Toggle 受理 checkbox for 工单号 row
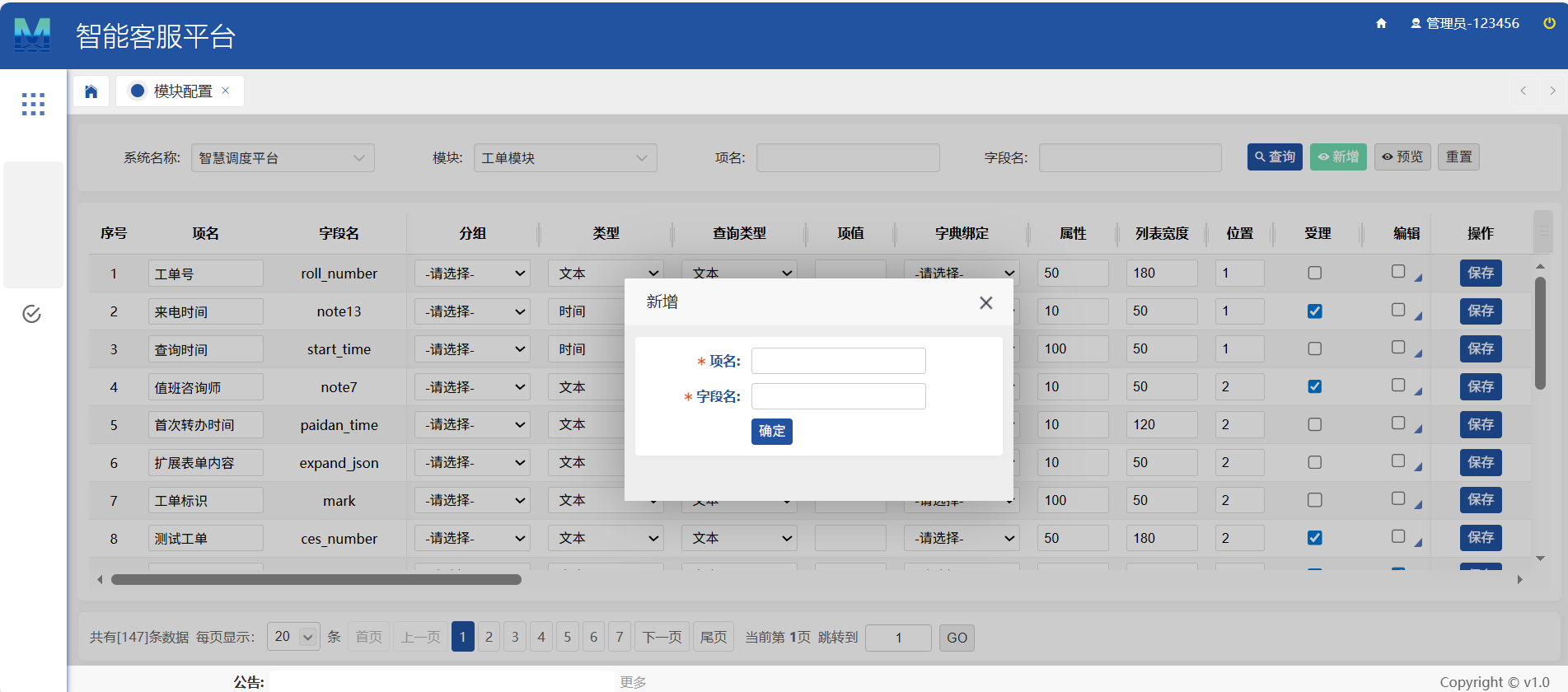This screenshot has height=692, width=1568. click(x=1314, y=273)
